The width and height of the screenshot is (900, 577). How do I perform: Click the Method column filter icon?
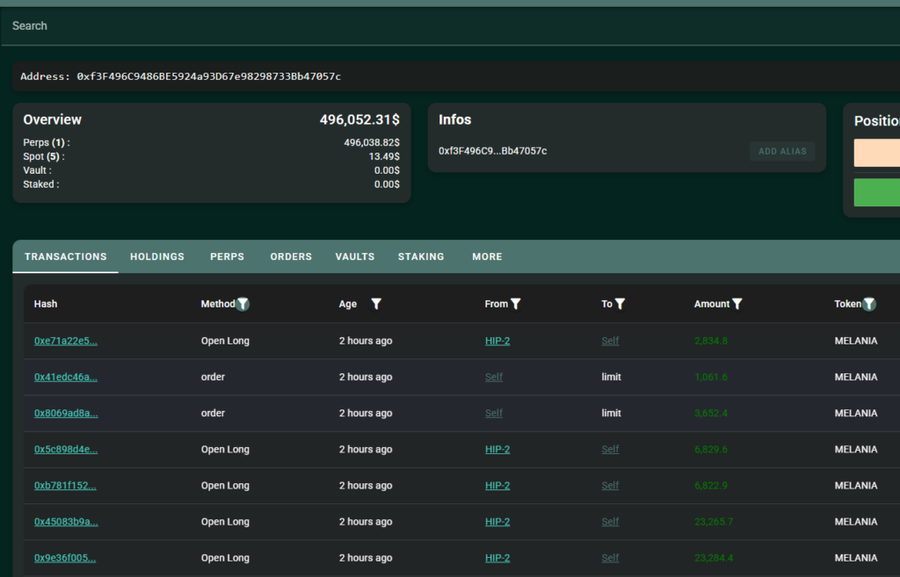[x=243, y=304]
